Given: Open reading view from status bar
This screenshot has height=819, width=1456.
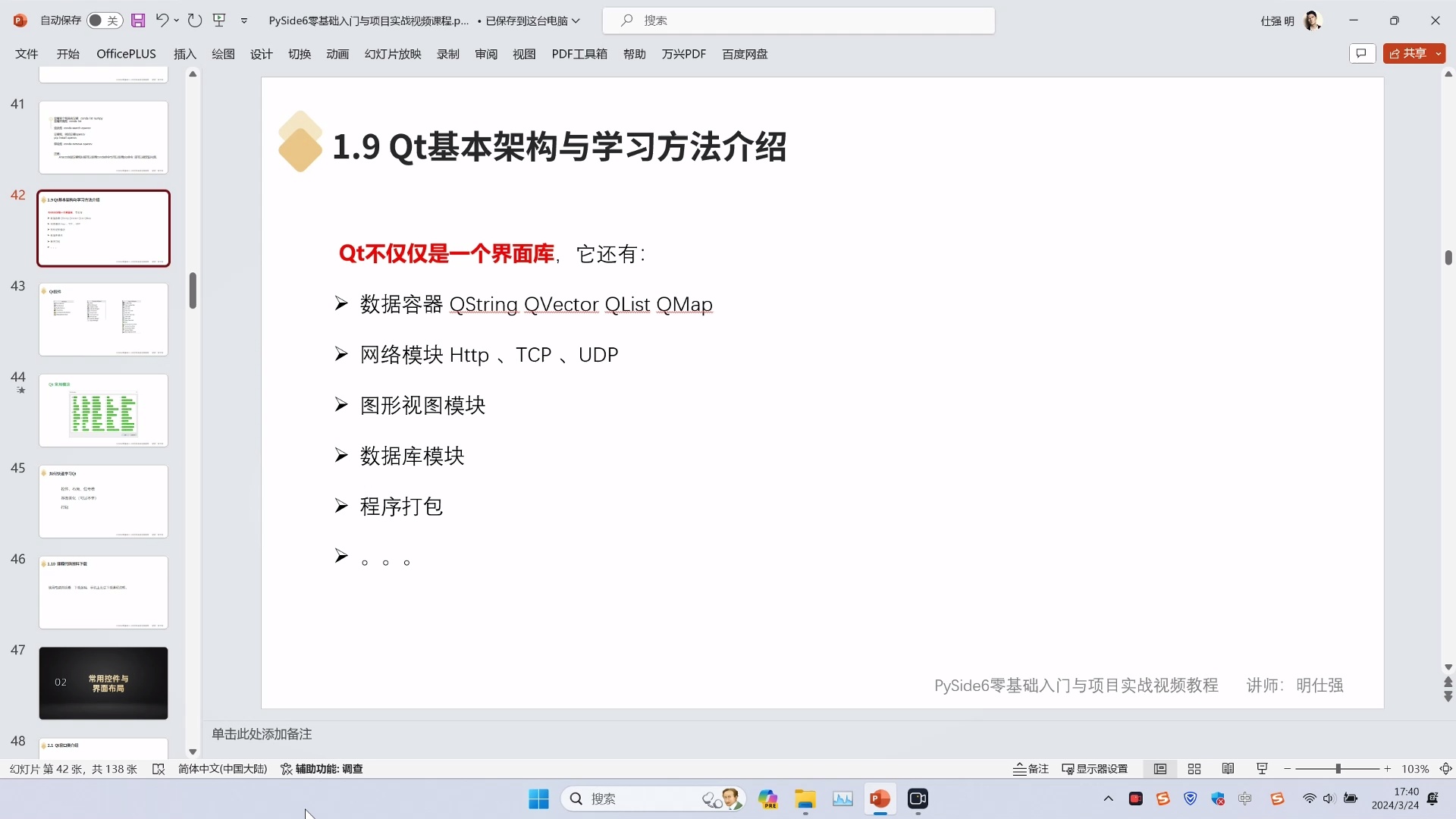Looking at the screenshot, I should pyautogui.click(x=1228, y=768).
